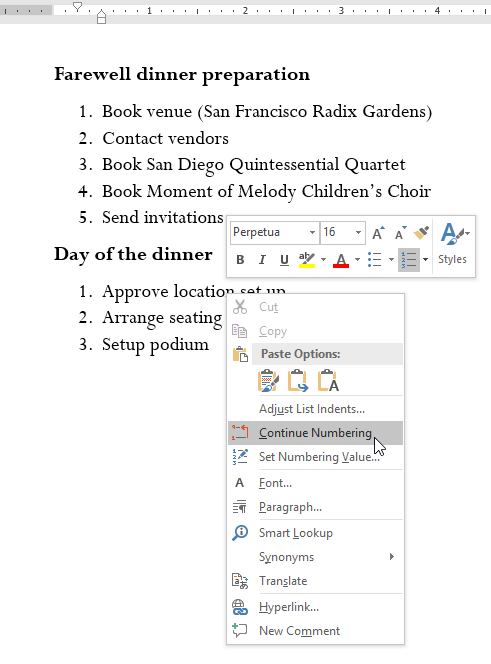Click the Smart Lookup magnifier icon
491x664 pixels.
click(240, 533)
